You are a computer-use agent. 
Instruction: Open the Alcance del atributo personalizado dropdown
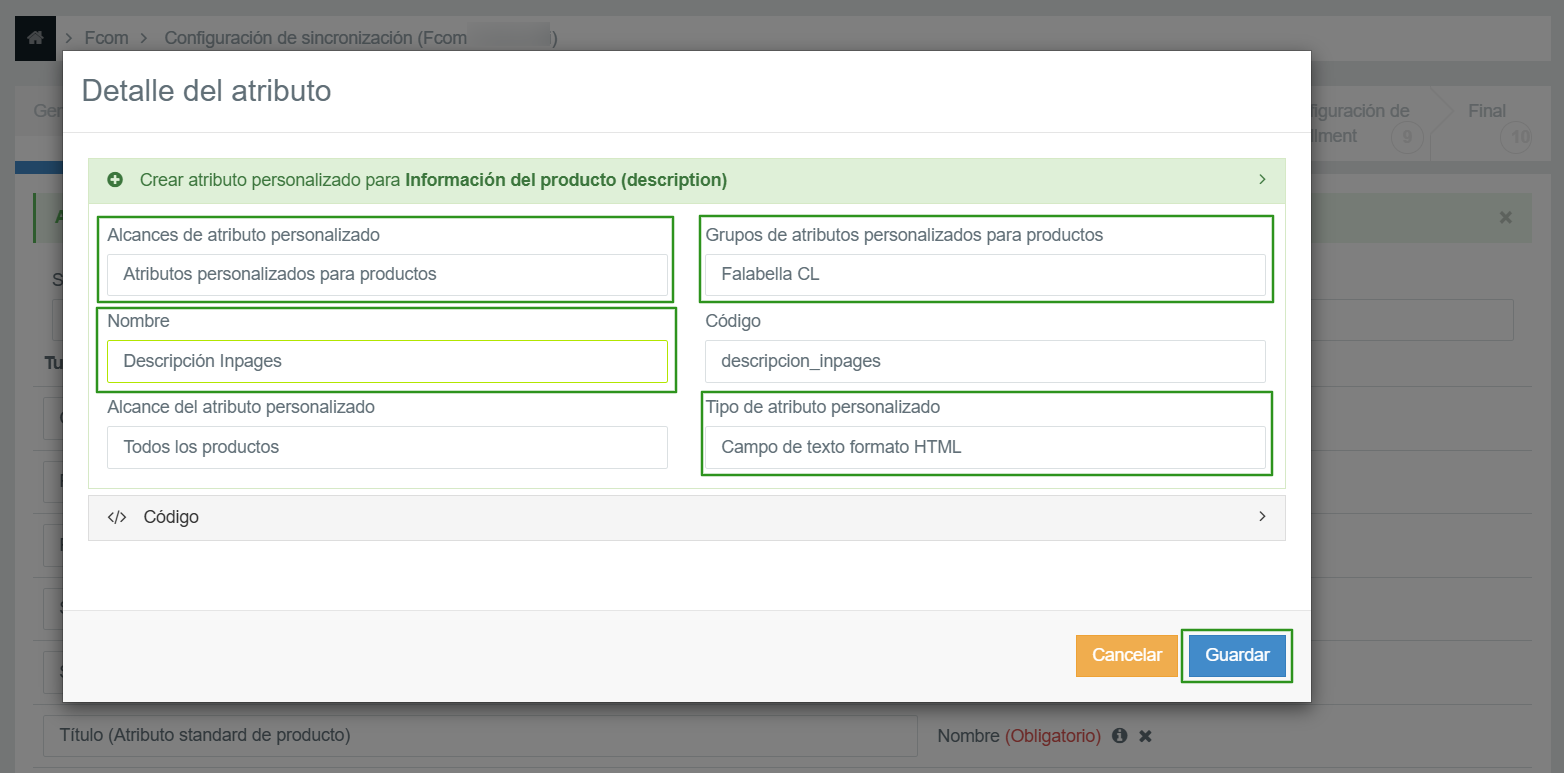point(387,447)
